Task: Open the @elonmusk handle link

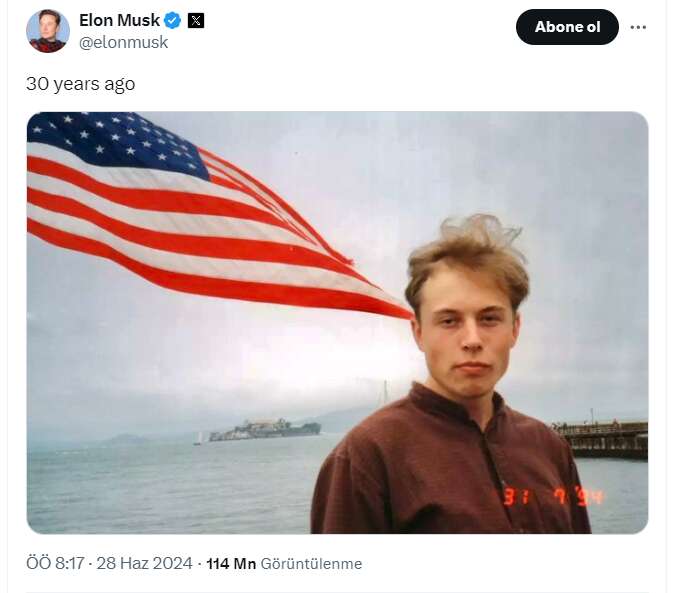Action: click(123, 42)
